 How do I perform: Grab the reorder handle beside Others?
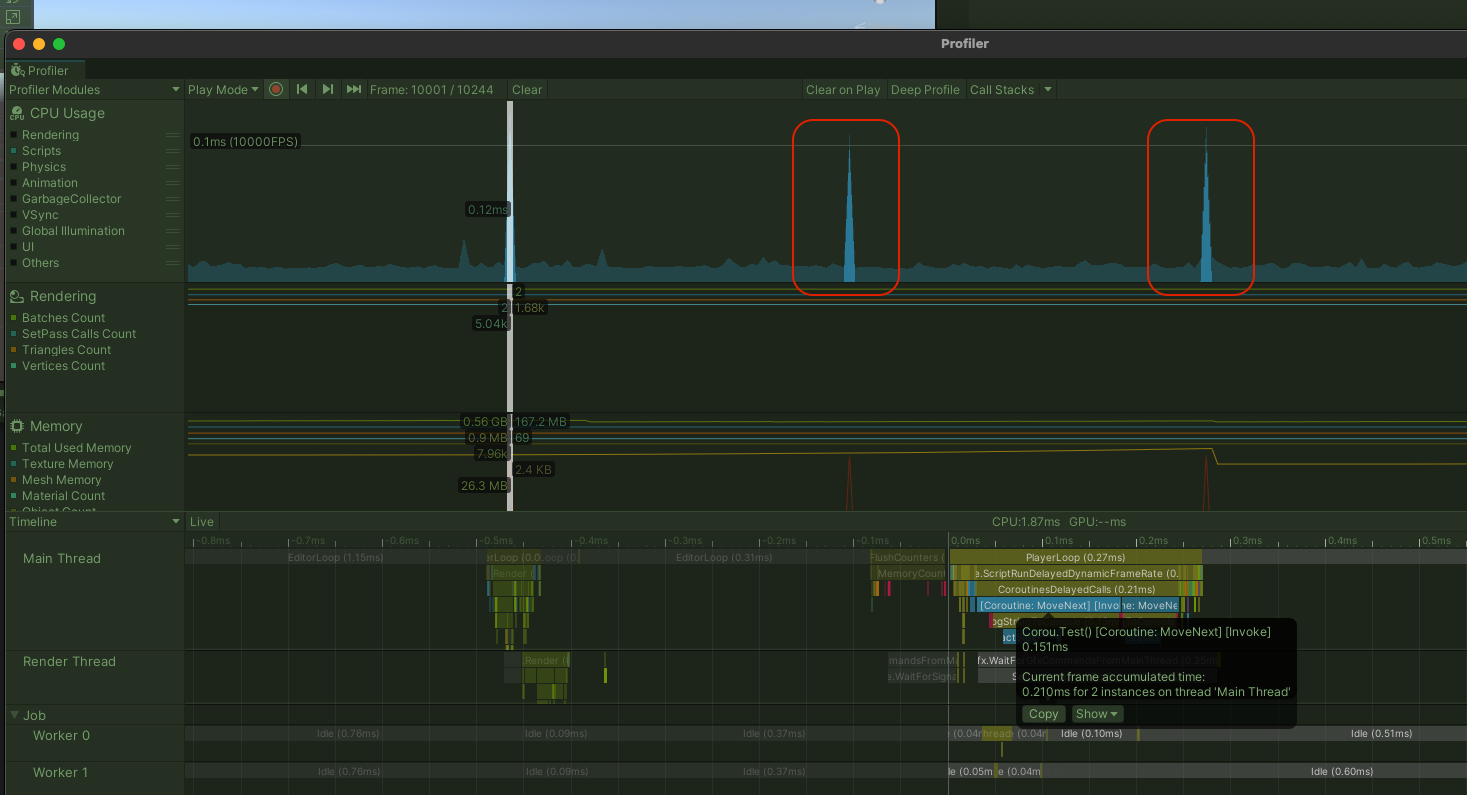pos(173,263)
